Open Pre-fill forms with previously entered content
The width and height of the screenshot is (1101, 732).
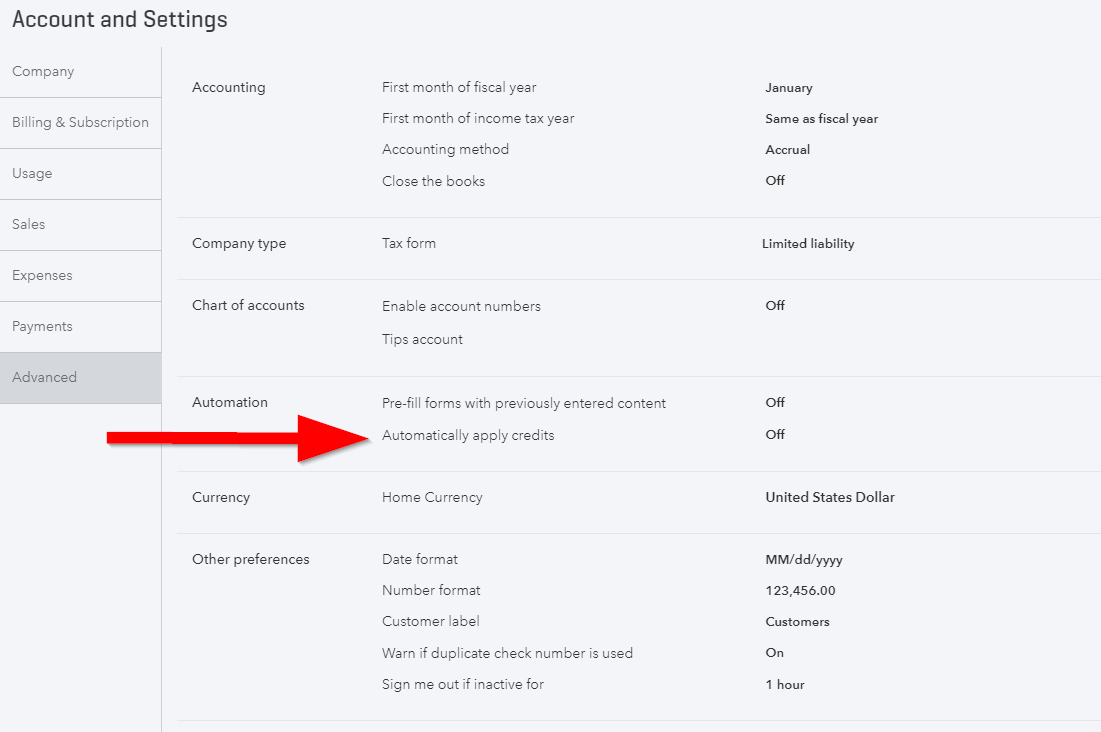point(523,403)
